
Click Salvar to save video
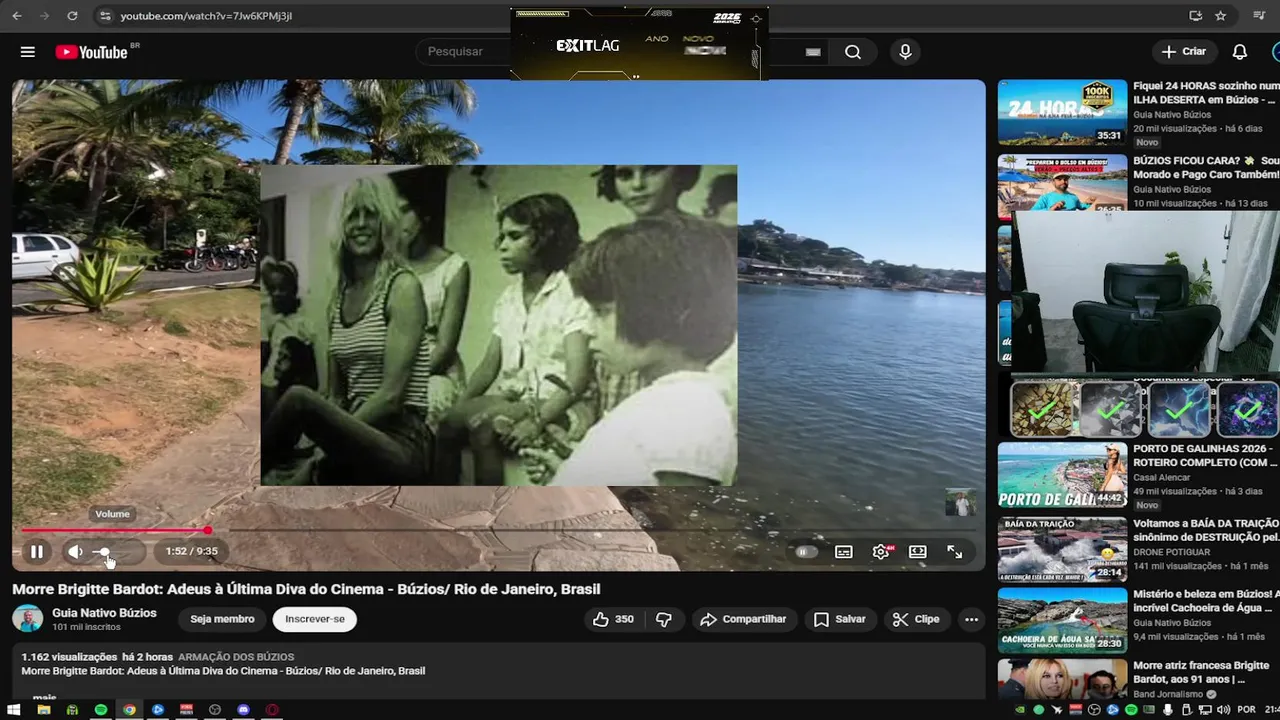(839, 619)
